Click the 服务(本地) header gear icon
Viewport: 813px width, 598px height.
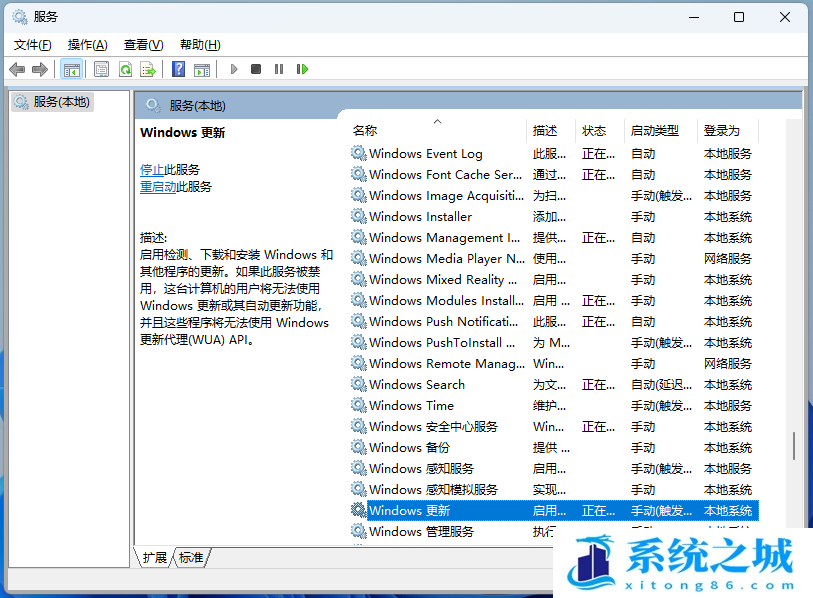(x=153, y=105)
